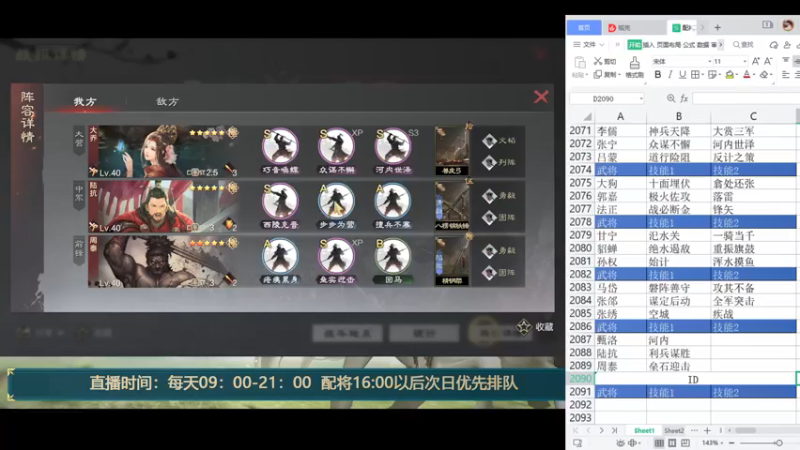Add a new document tab with plus
Image resolution: width=800 pixels, height=450 pixels.
coord(717,28)
